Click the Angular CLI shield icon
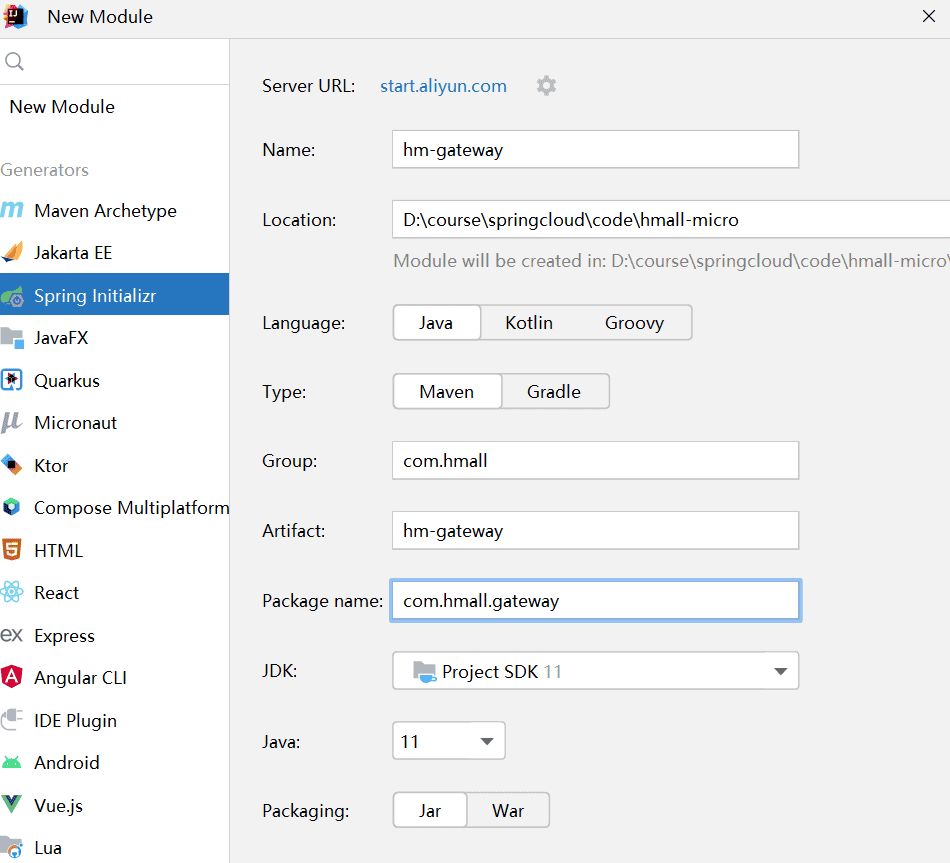The height and width of the screenshot is (863, 950). point(12,678)
